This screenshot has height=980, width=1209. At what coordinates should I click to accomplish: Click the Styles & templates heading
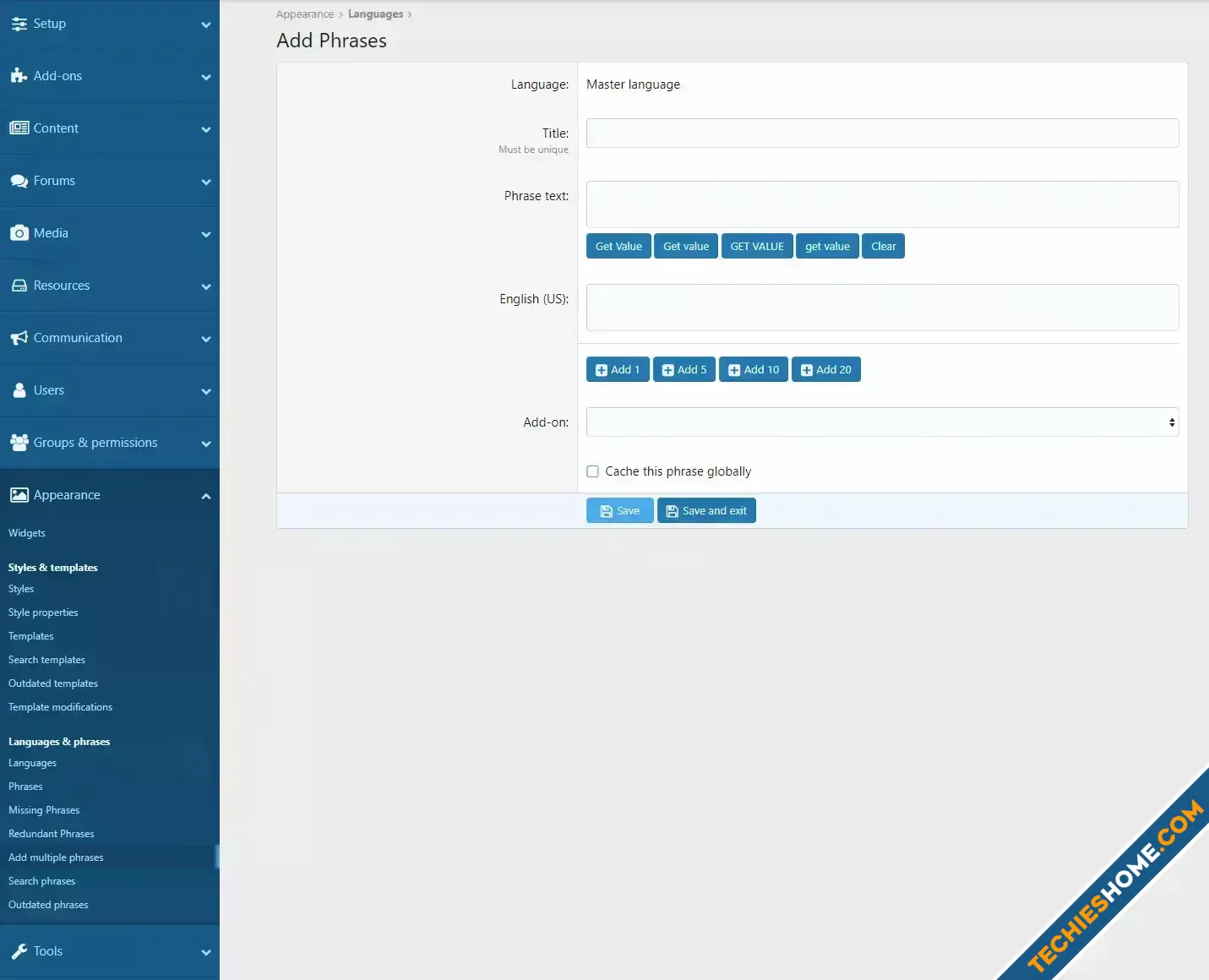pos(53,568)
